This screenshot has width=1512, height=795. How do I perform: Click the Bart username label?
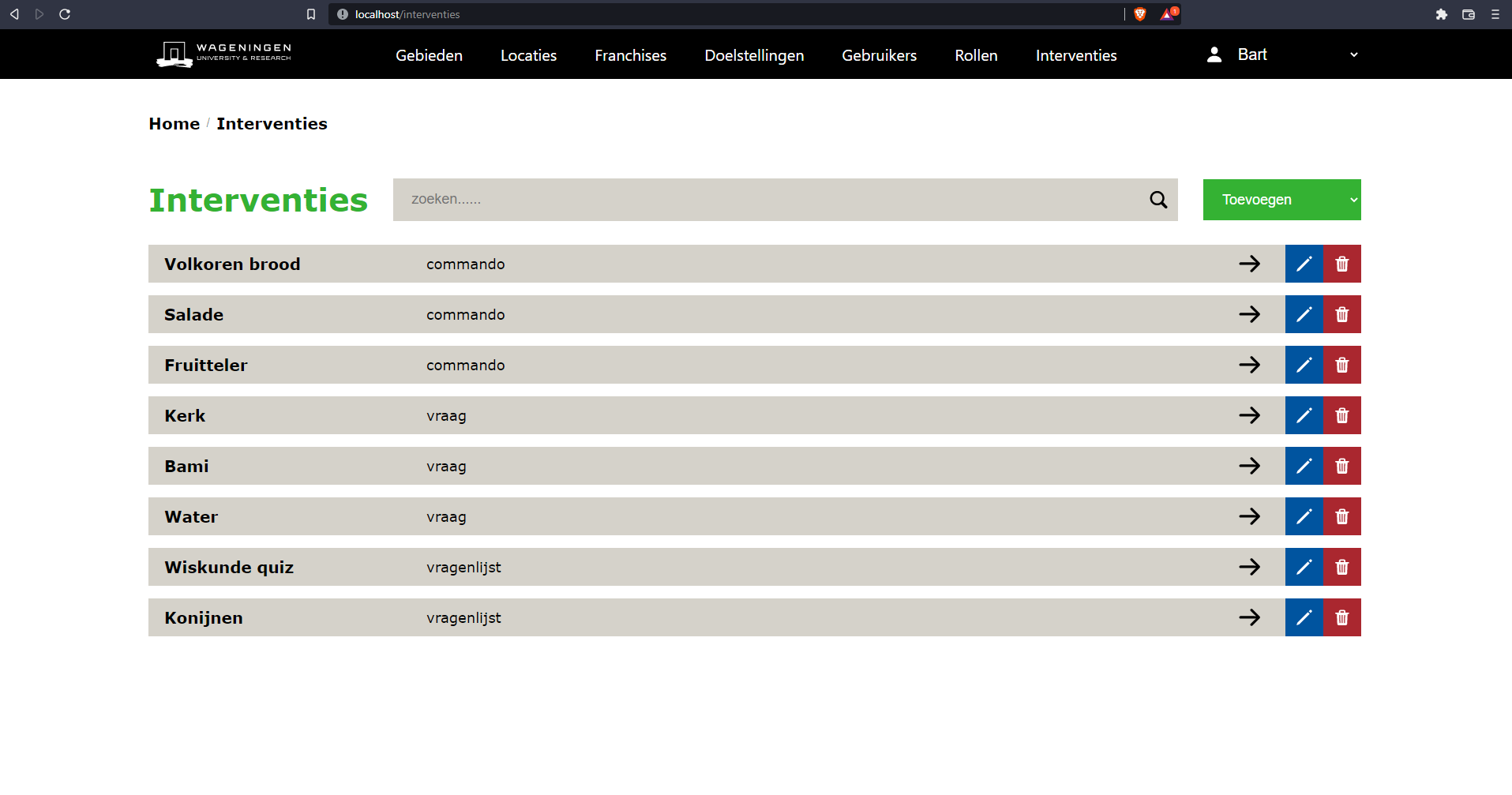[1252, 54]
